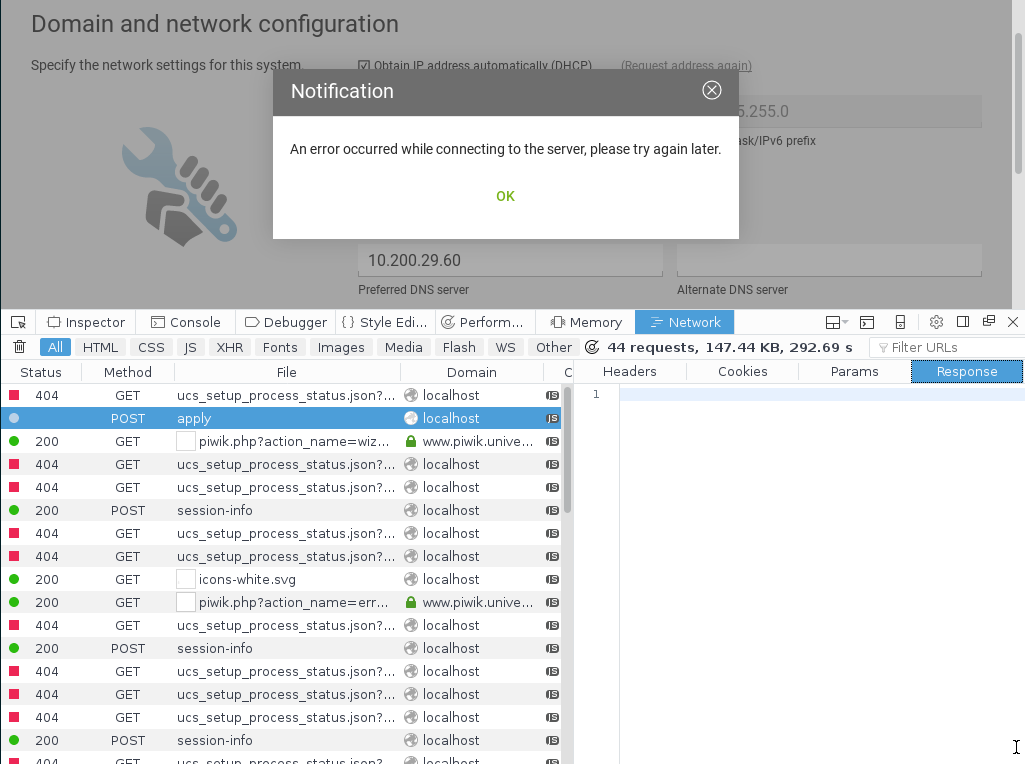Screen dimensions: 1025x764
Task: Switch to the Console tab
Action: [185, 322]
